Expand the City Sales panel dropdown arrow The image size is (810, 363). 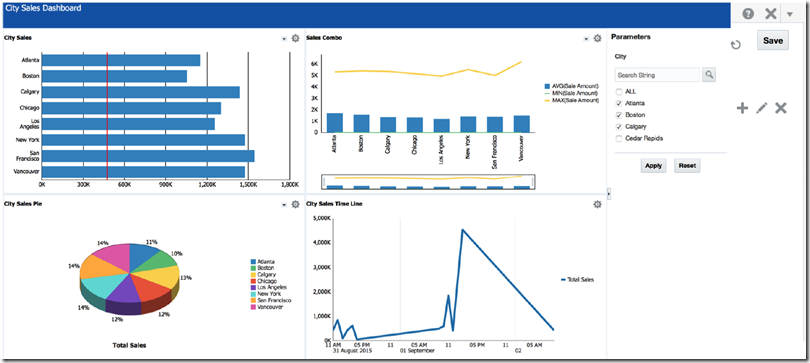click(x=284, y=39)
